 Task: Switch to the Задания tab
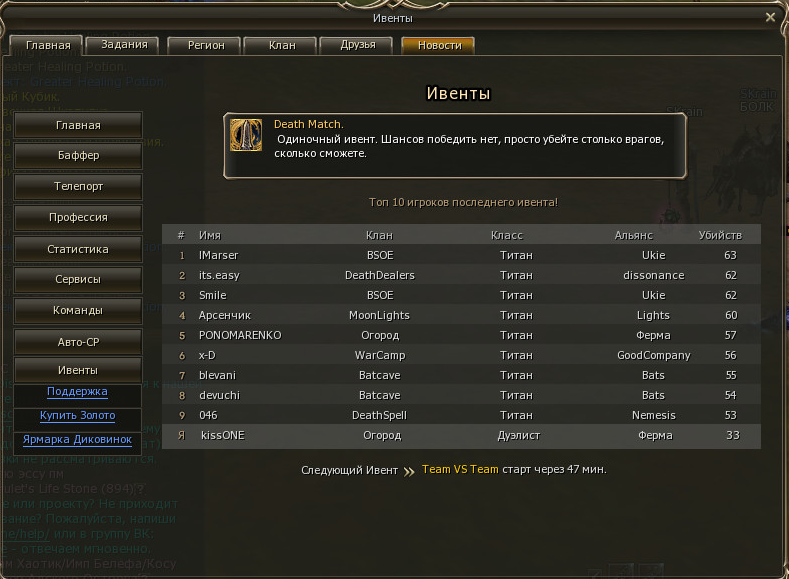[124, 45]
